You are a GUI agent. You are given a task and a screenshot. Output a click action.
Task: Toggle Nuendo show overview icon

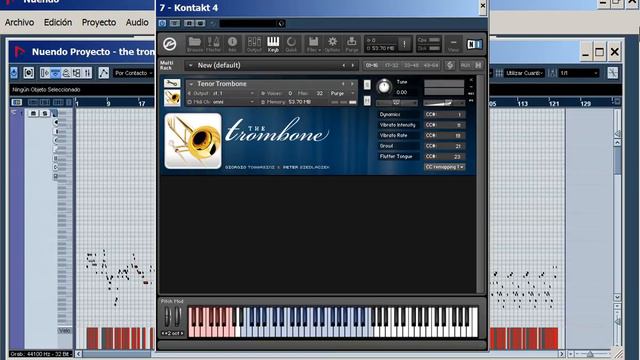coord(66,73)
